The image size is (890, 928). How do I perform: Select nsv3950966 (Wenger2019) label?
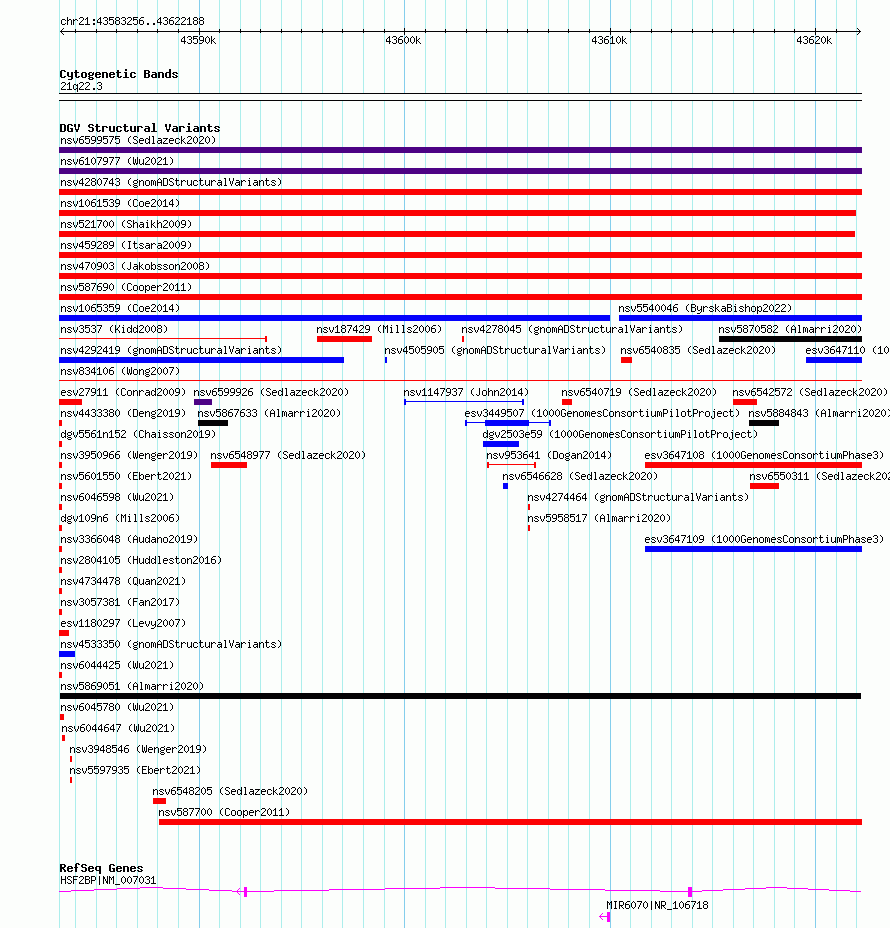point(129,456)
